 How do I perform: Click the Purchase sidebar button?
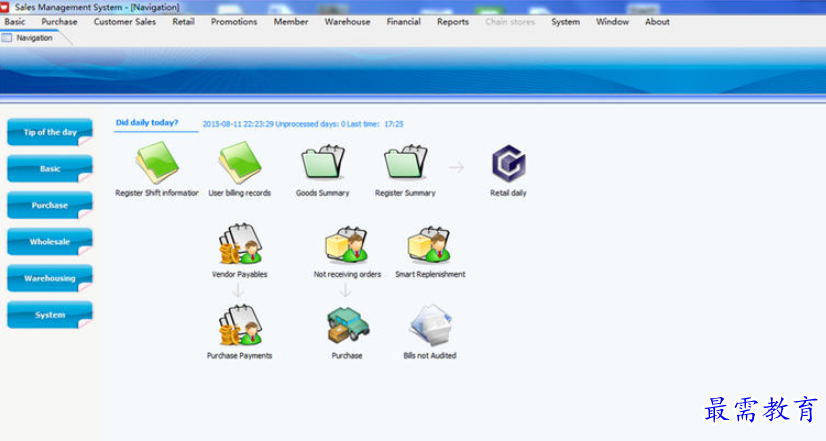[50, 205]
